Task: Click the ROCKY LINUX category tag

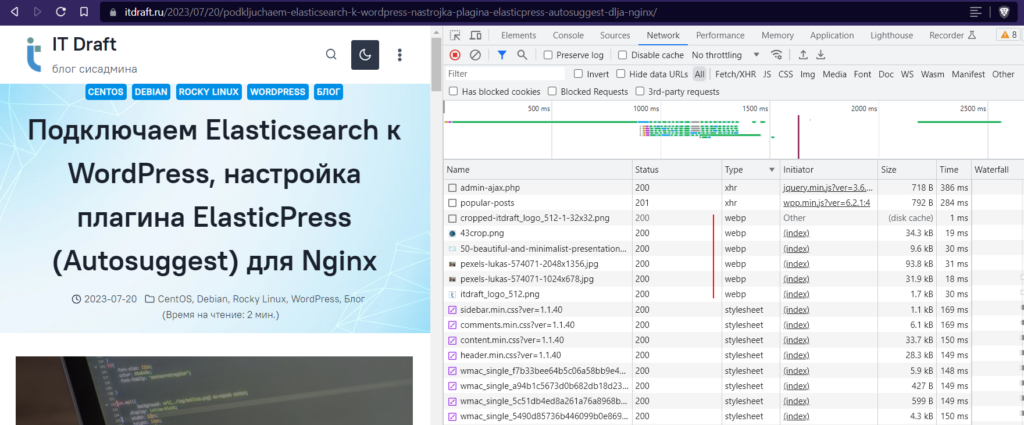Action: tap(209, 92)
